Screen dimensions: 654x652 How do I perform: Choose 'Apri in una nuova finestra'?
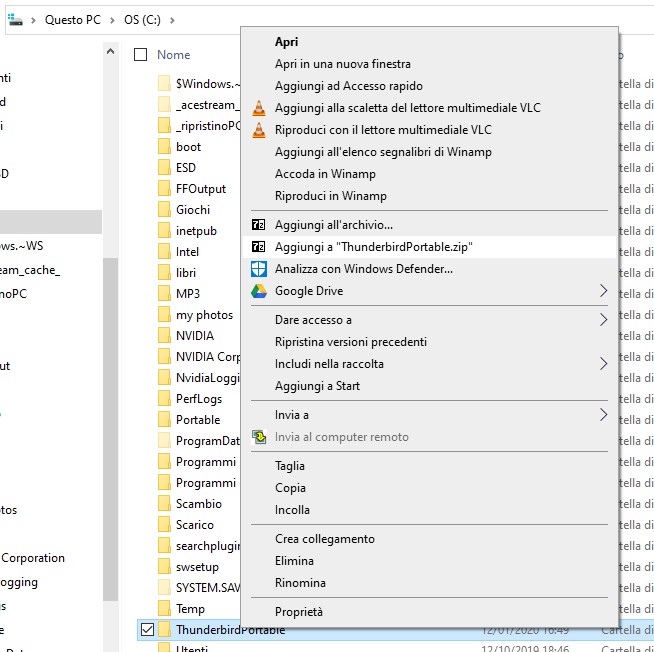coord(429,64)
